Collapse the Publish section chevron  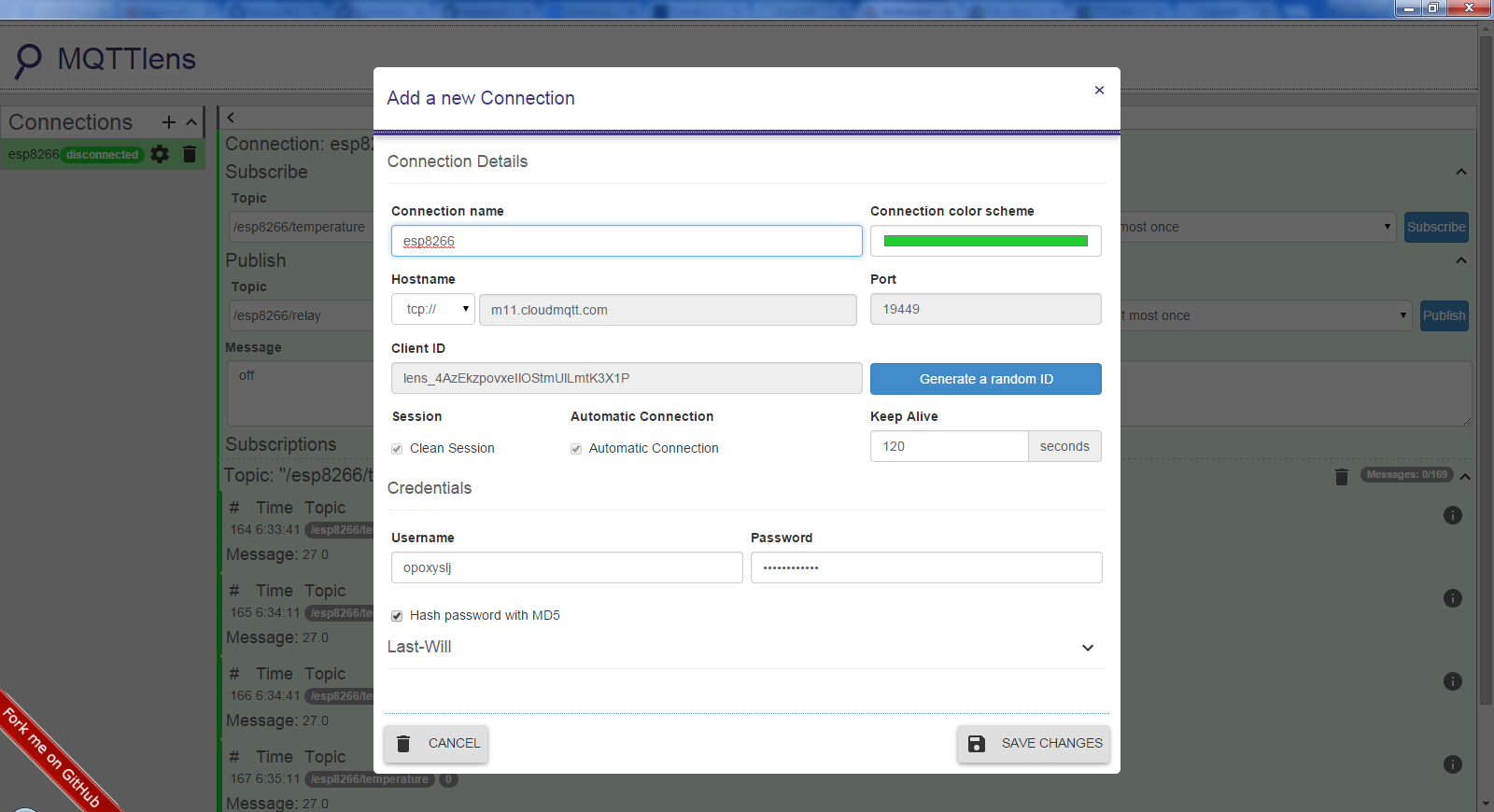(x=1461, y=260)
